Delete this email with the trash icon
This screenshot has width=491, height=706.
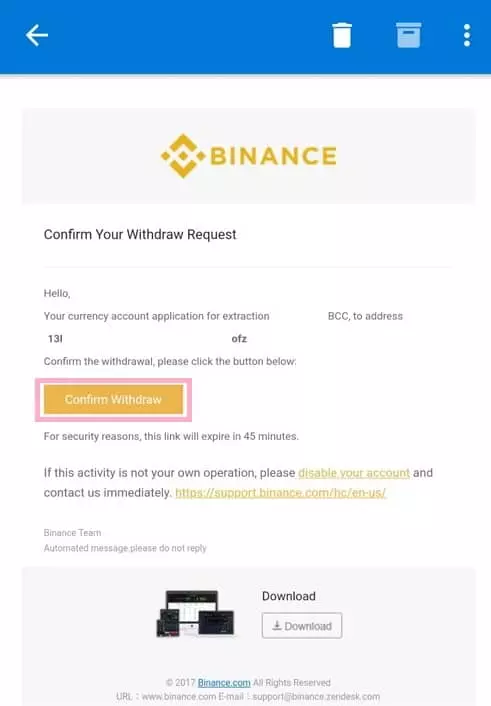coord(341,35)
